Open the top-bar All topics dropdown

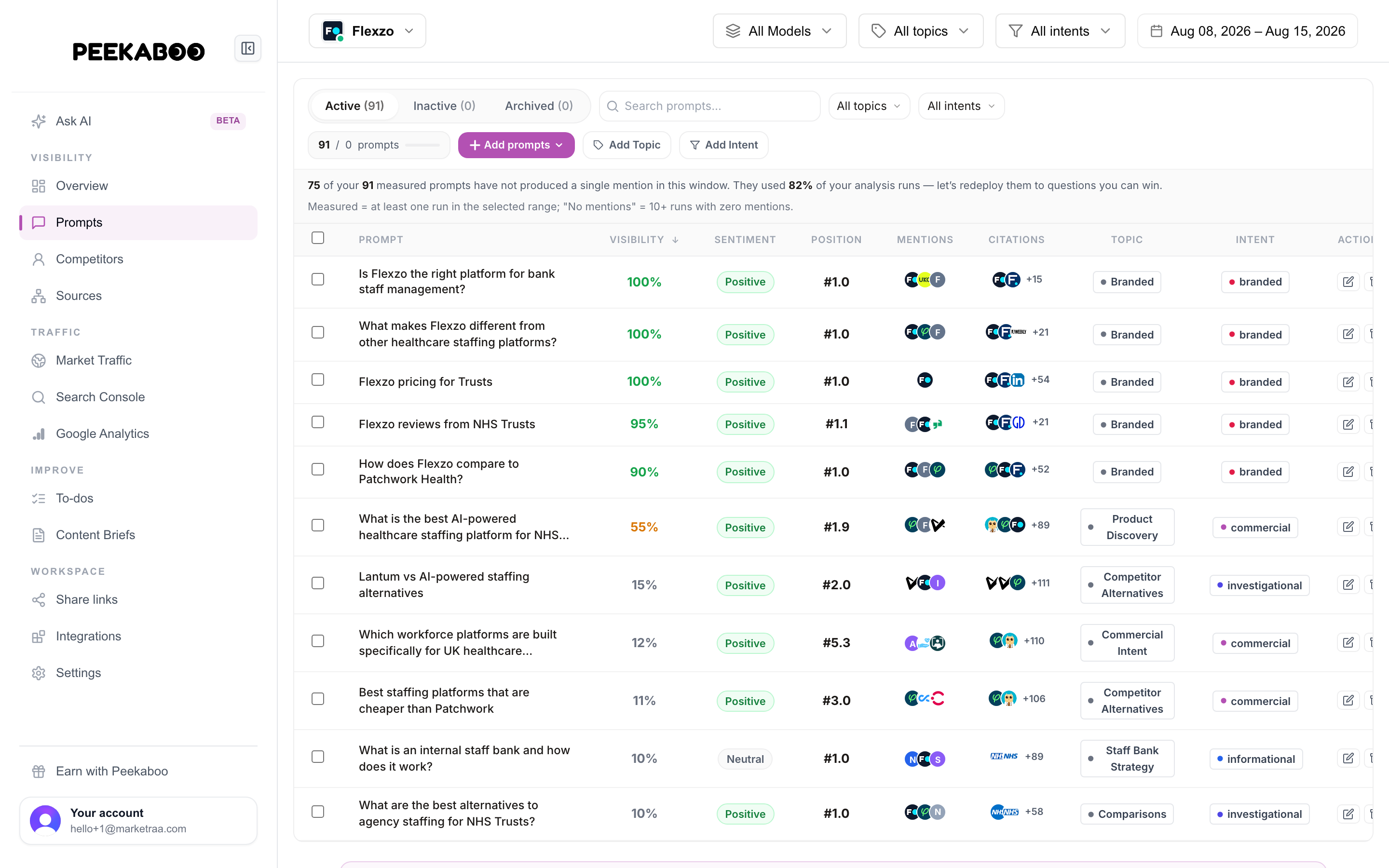[921, 31]
